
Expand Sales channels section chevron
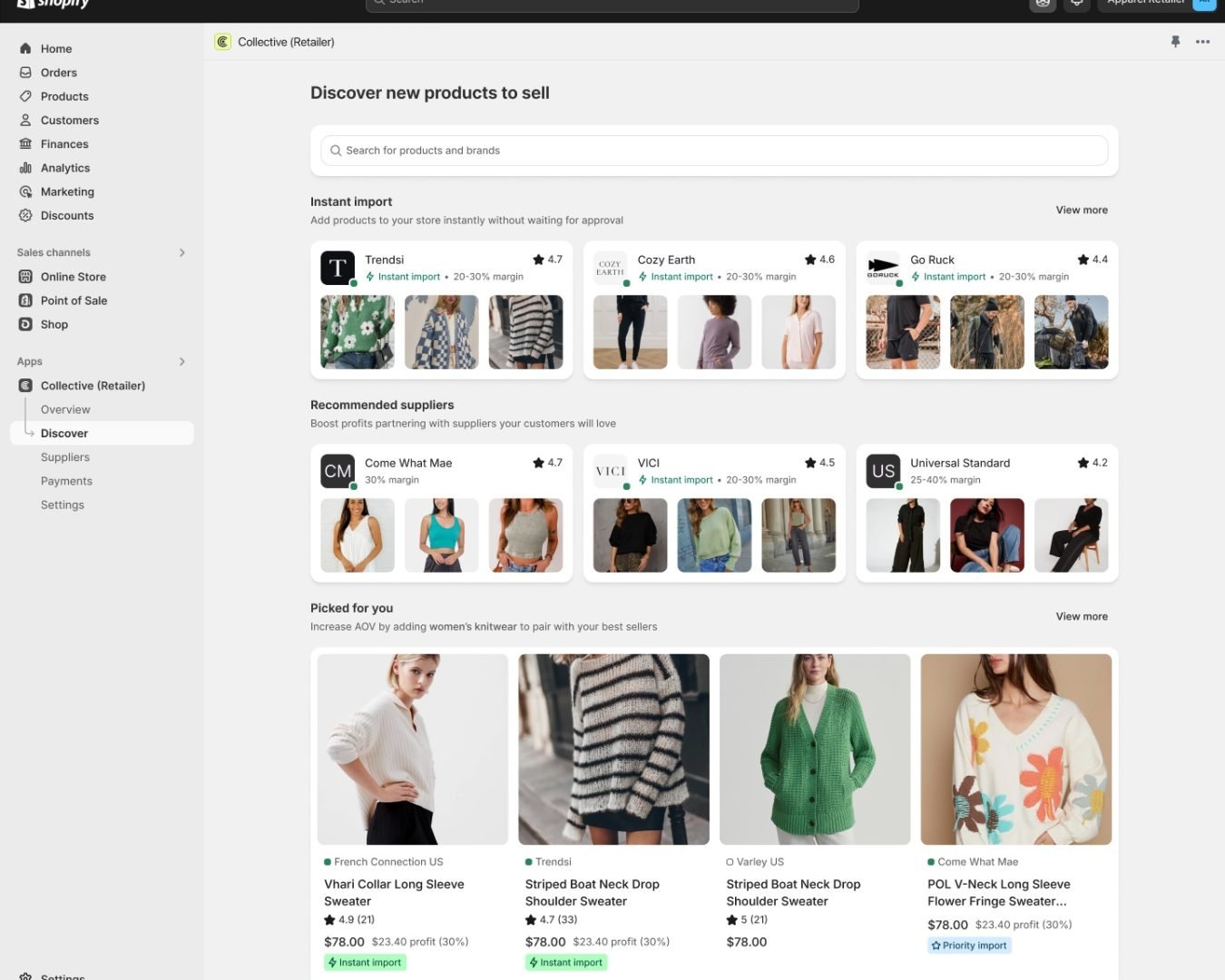tap(182, 252)
